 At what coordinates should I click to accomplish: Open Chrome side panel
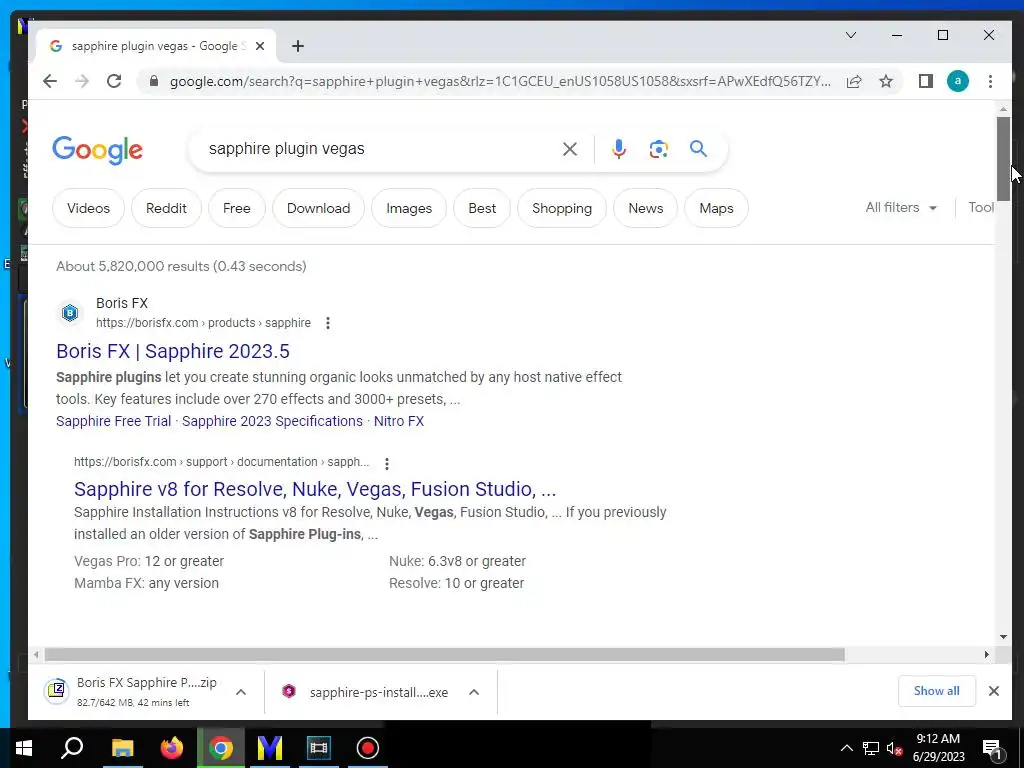pos(925,81)
